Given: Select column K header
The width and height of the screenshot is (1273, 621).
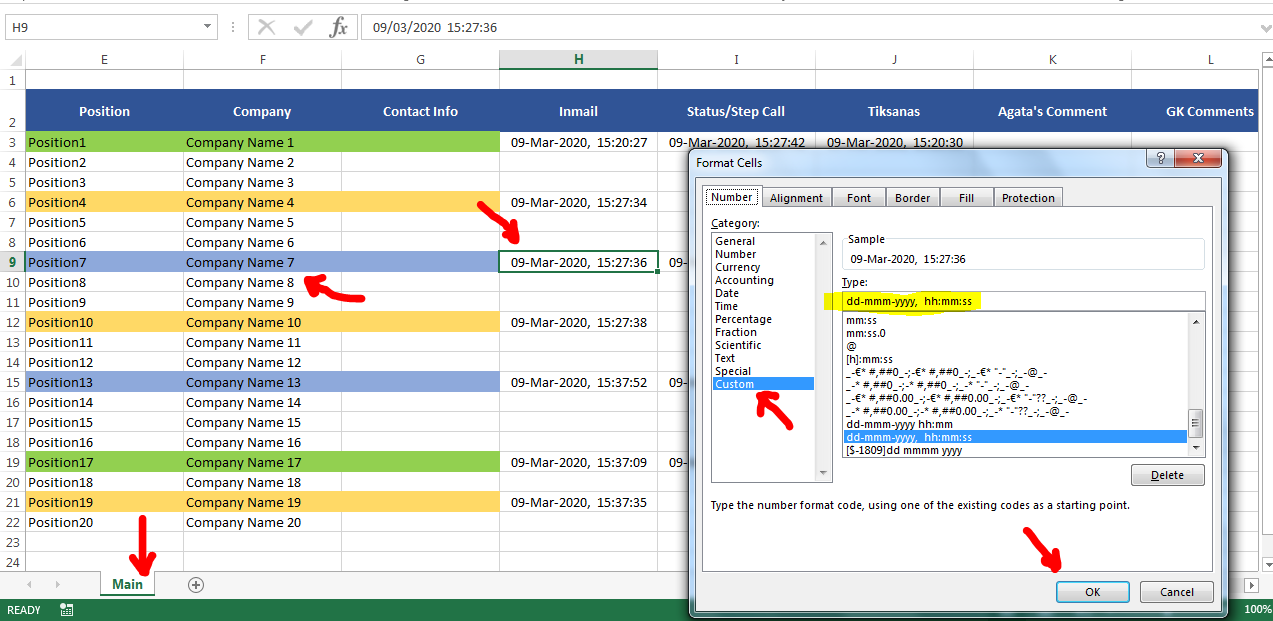Looking at the screenshot, I should 1053,60.
